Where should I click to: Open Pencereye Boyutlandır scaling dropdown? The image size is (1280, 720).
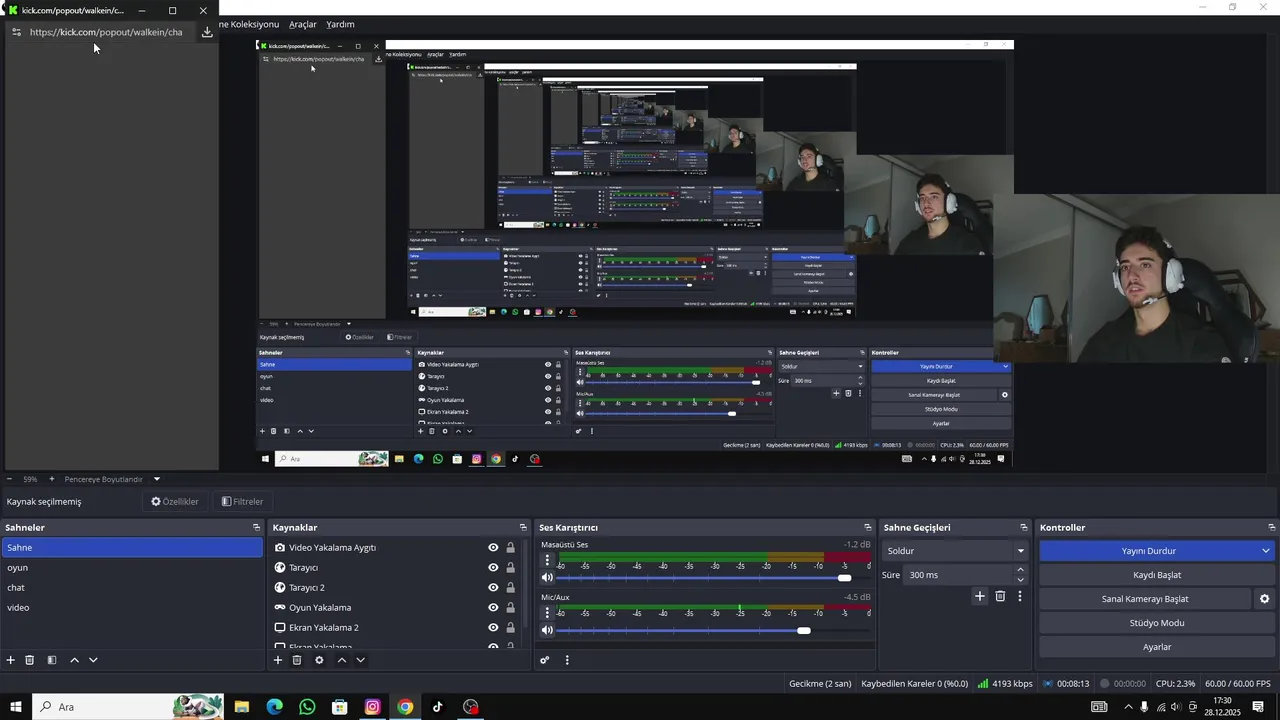(157, 479)
